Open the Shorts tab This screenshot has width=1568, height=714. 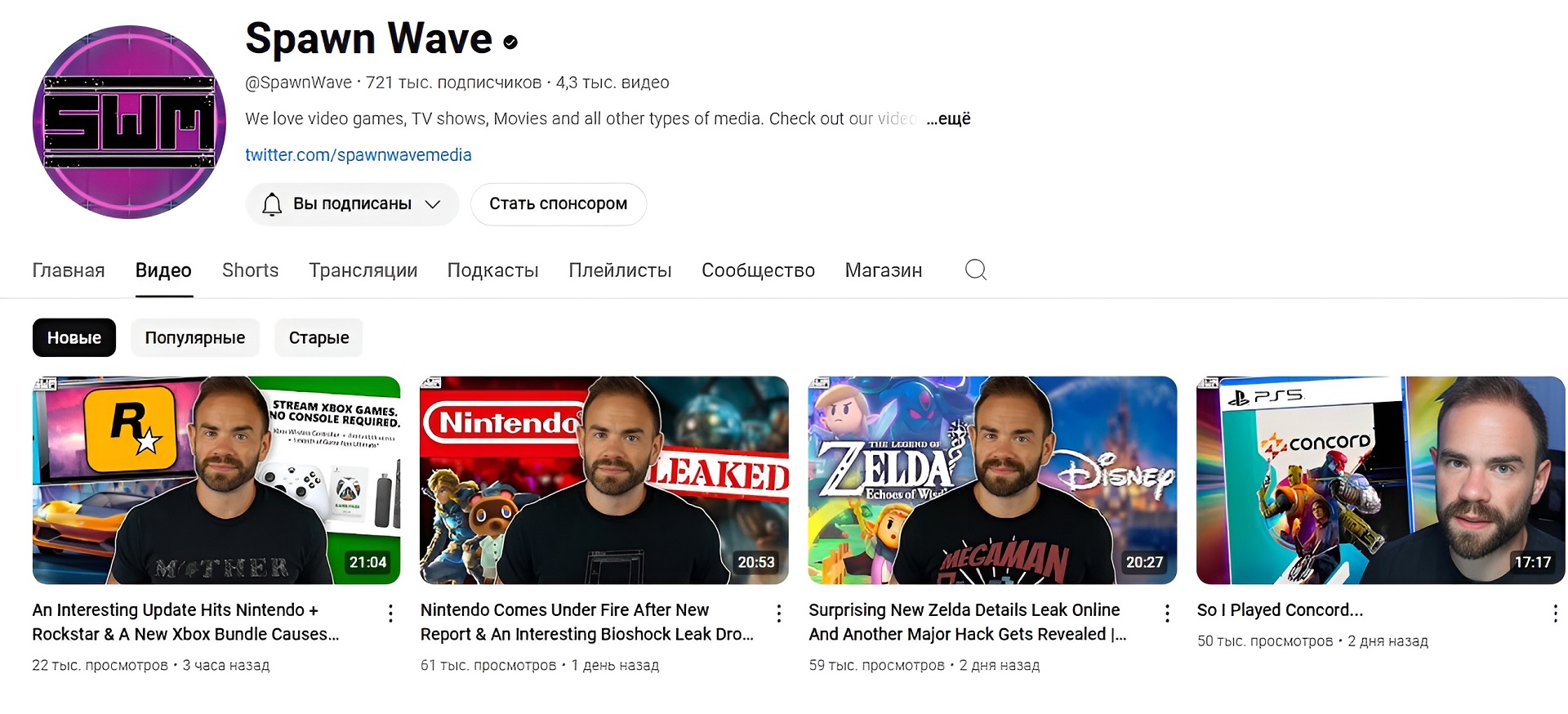tap(250, 270)
